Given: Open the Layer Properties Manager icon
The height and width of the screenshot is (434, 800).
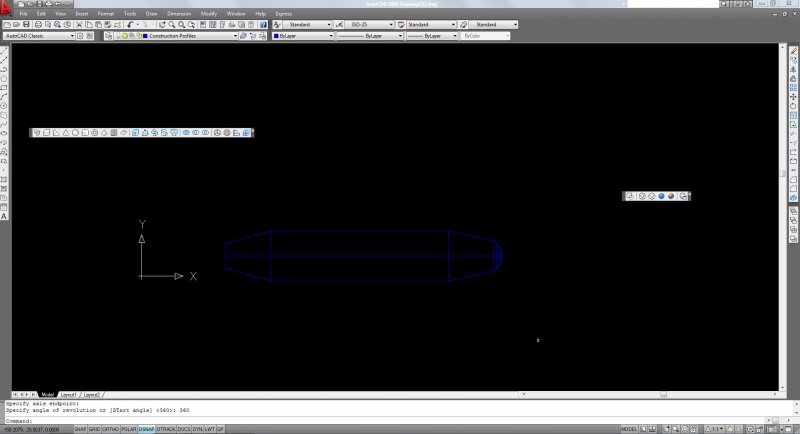Looking at the screenshot, I should pyautogui.click(x=108, y=36).
